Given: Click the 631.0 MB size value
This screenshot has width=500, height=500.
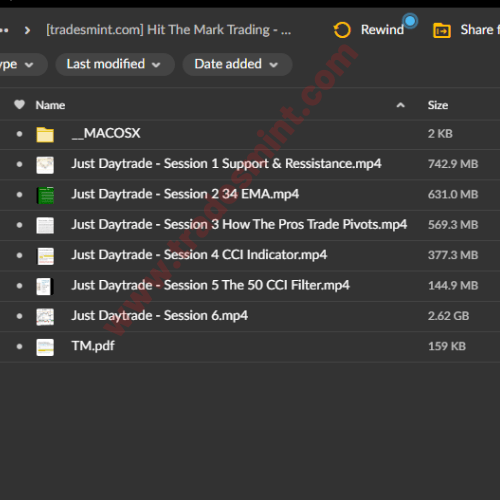Looking at the screenshot, I should point(453,194).
